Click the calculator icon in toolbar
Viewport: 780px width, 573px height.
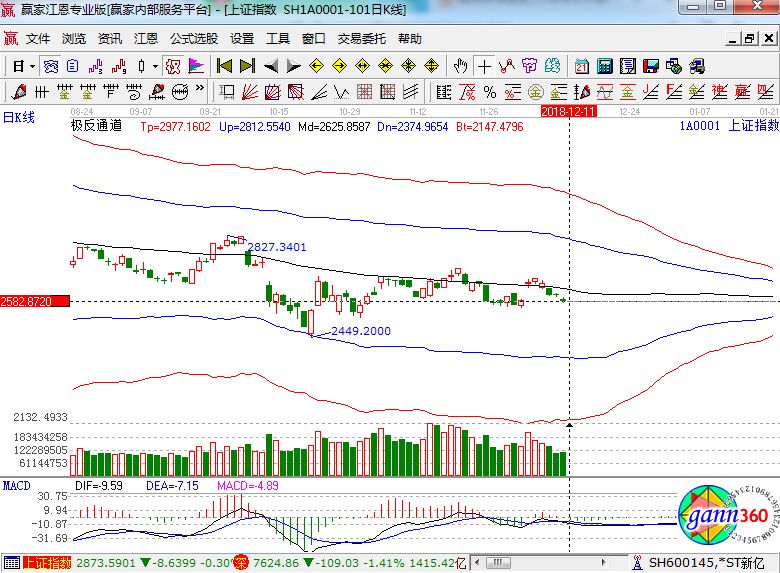(604, 66)
